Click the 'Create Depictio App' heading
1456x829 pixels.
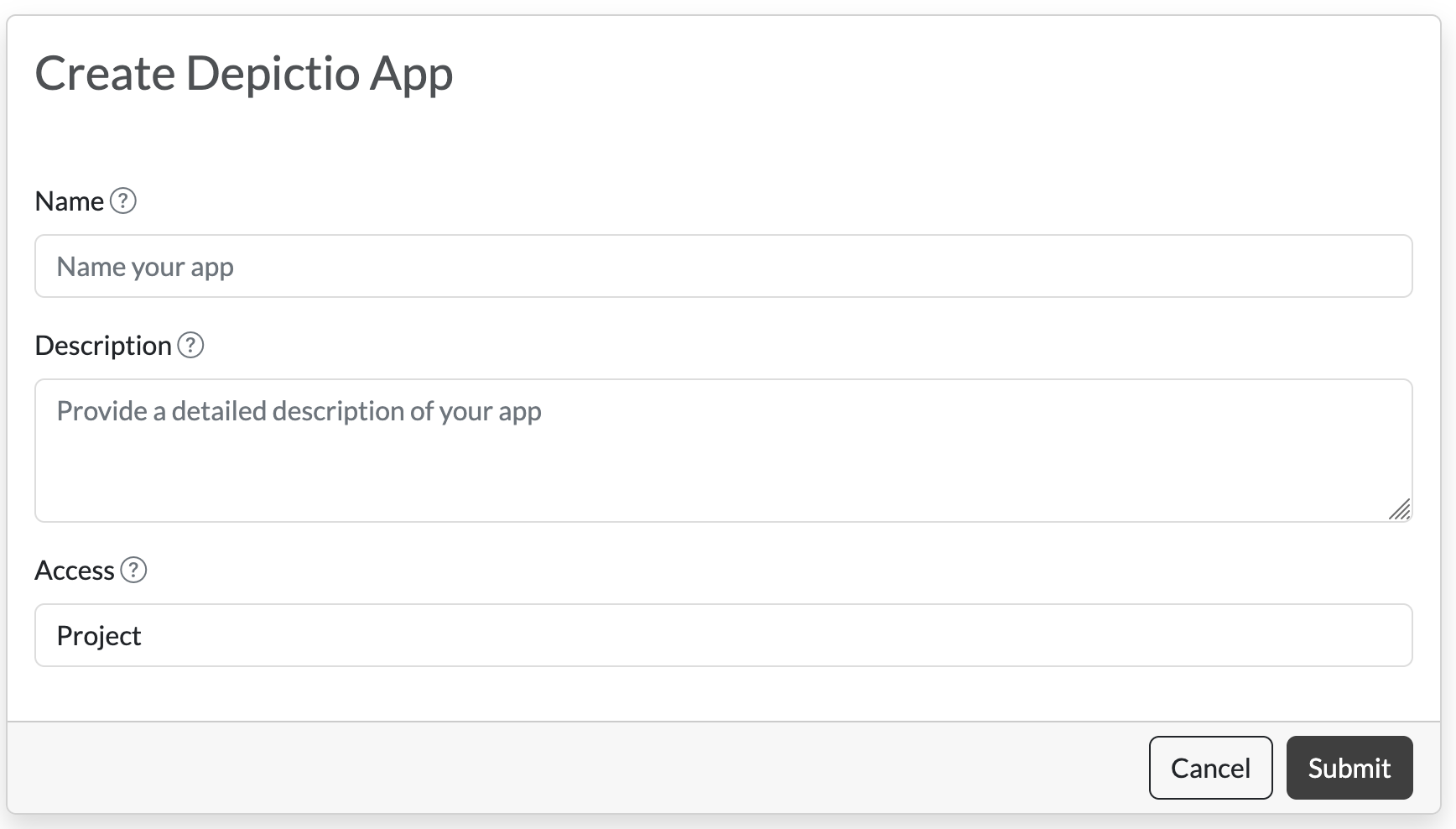[x=243, y=73]
